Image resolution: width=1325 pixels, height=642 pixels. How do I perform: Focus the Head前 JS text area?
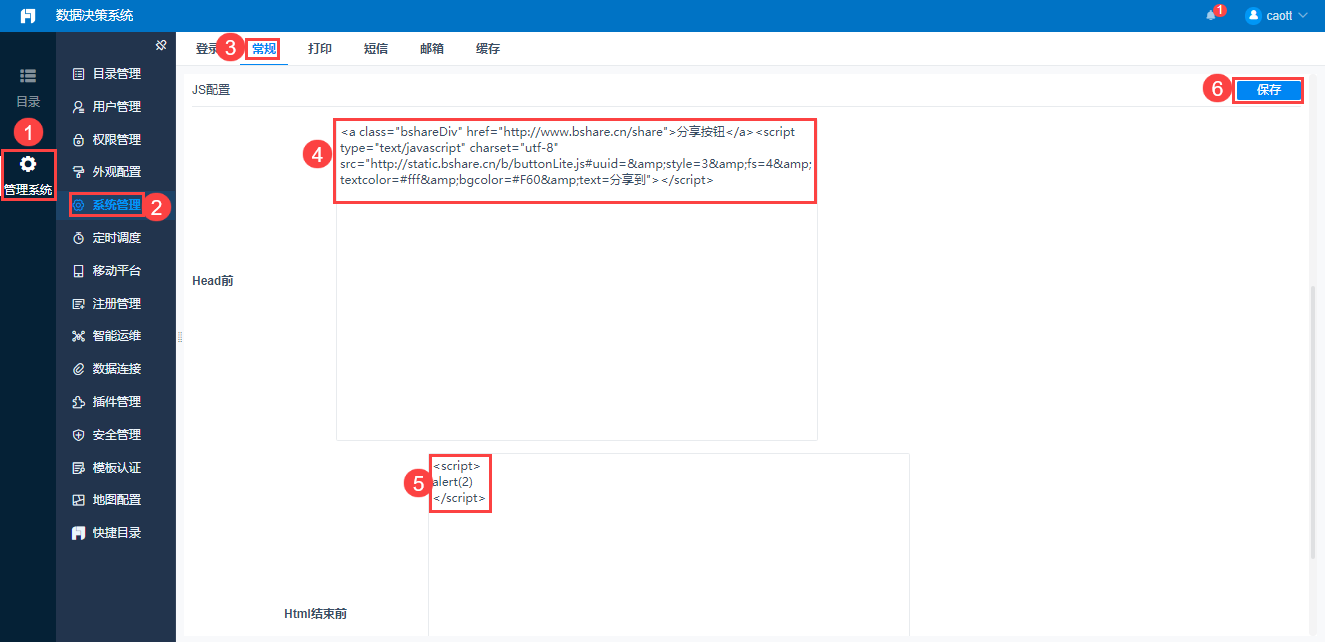577,281
